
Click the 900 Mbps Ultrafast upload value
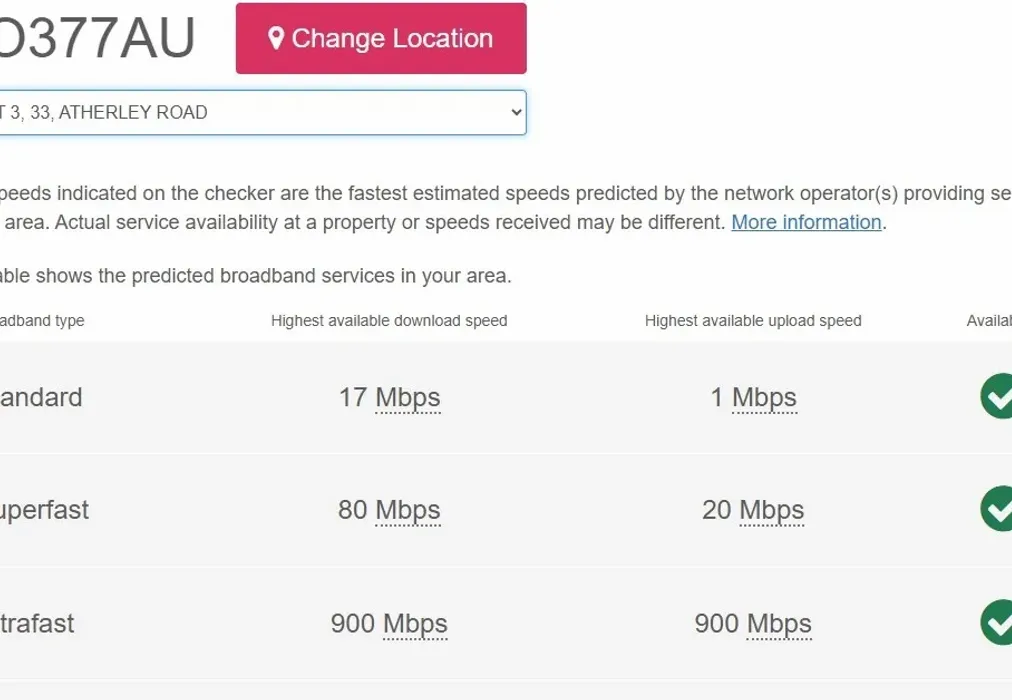tap(753, 624)
